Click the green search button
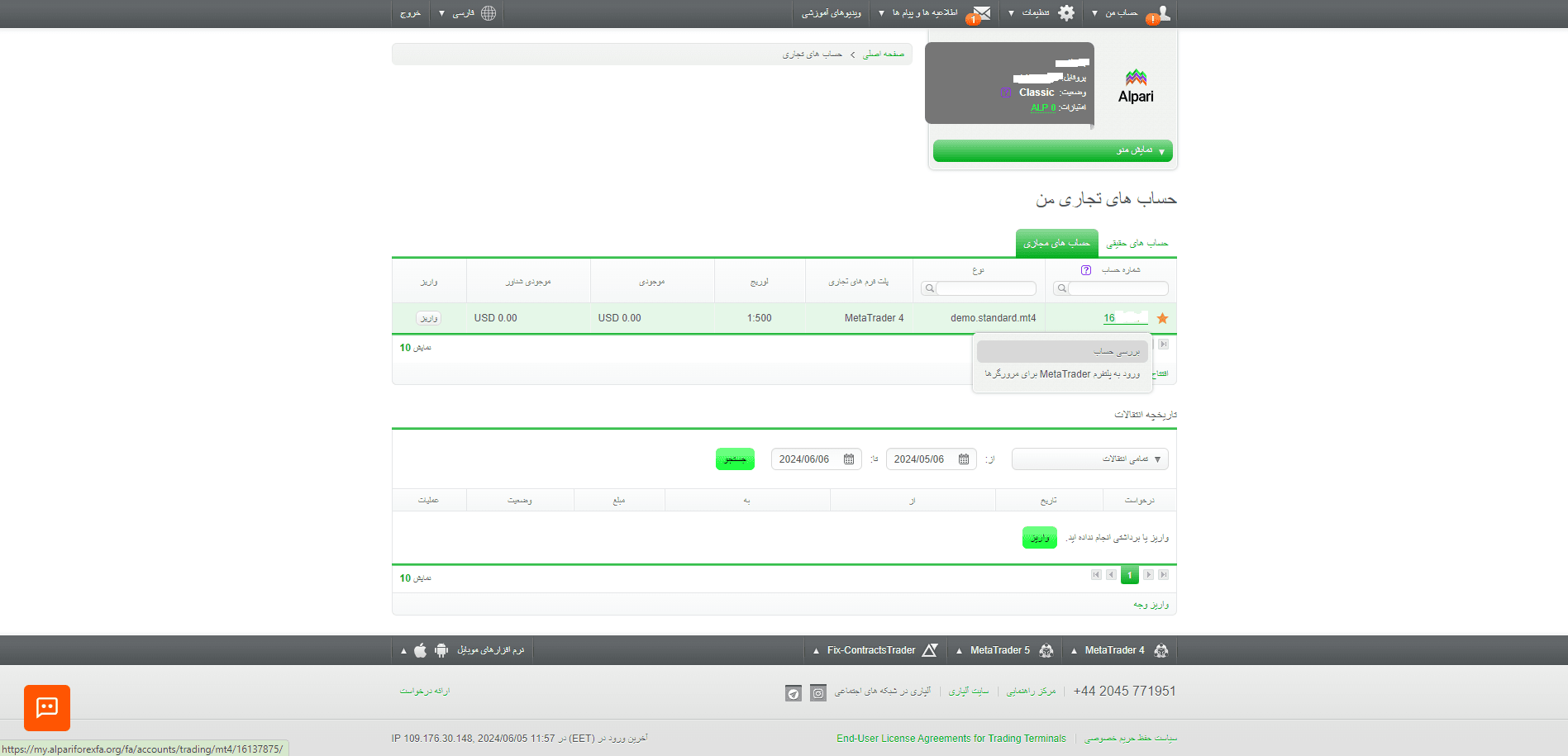1568x756 pixels. 736,459
